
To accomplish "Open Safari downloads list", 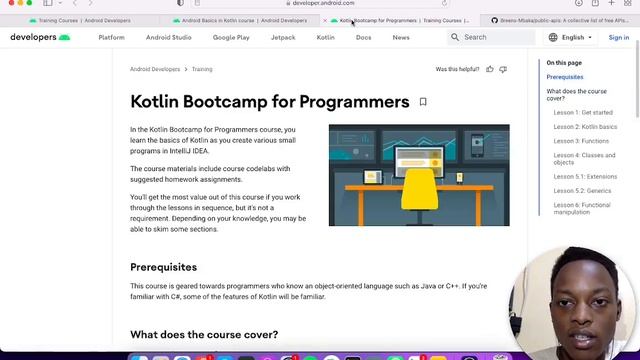I will click(579, 3).
